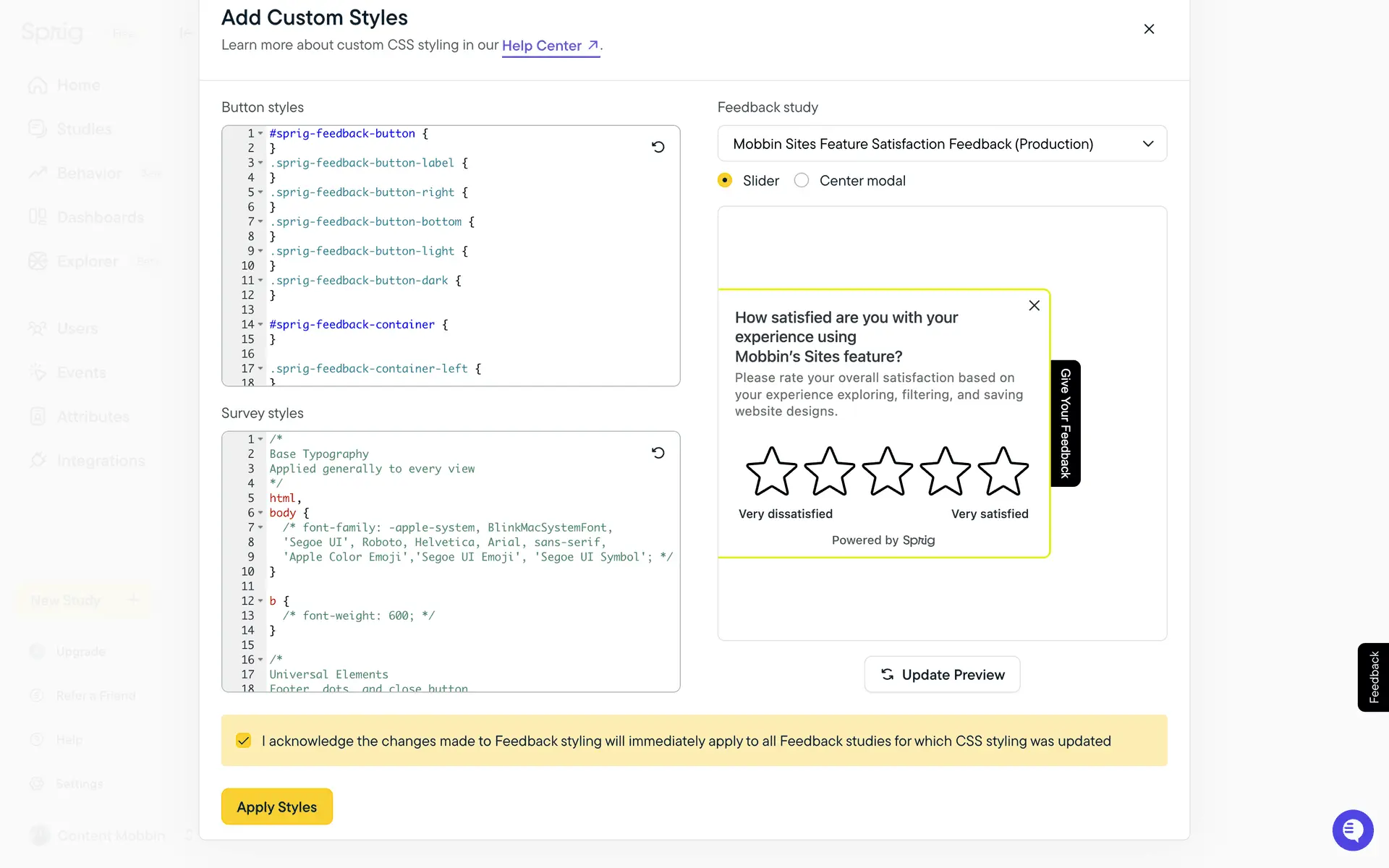Image resolution: width=1389 pixels, height=868 pixels.
Task: Reset the Button styles code editor
Action: click(658, 147)
